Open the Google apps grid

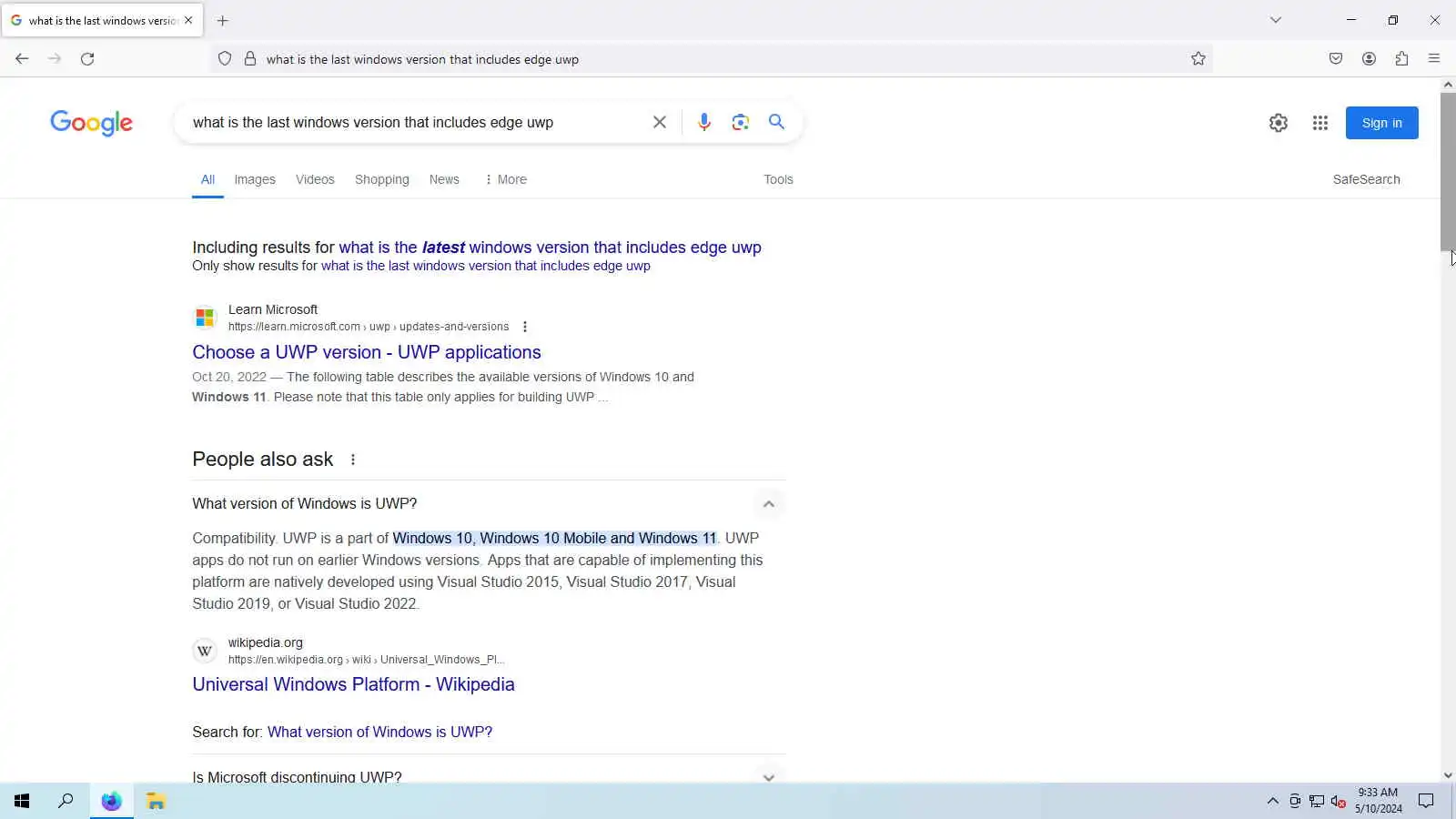click(x=1320, y=123)
